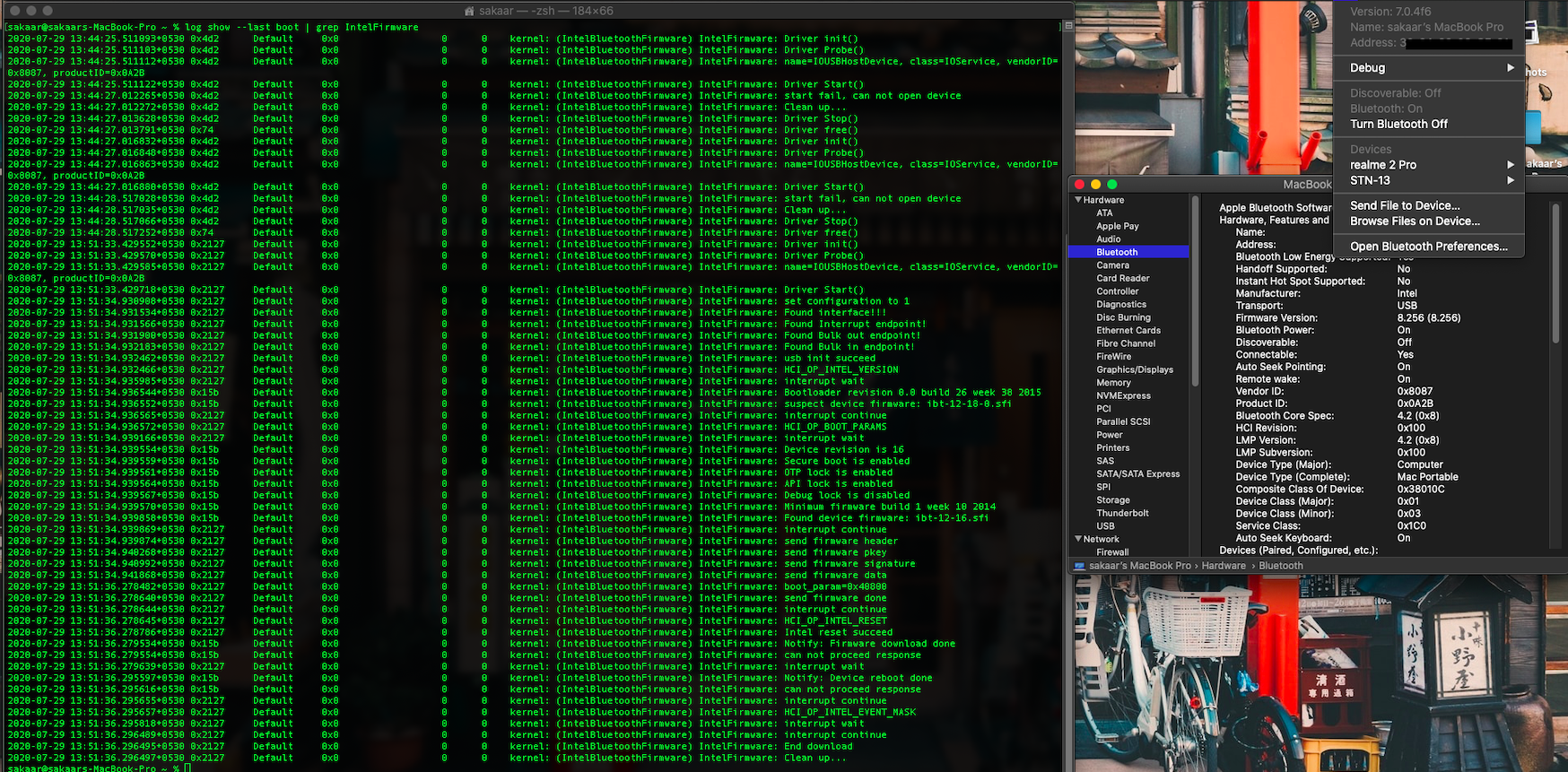Collapse the Hardware section disclosure triangle
This screenshot has height=772, width=1568.
click(1078, 200)
